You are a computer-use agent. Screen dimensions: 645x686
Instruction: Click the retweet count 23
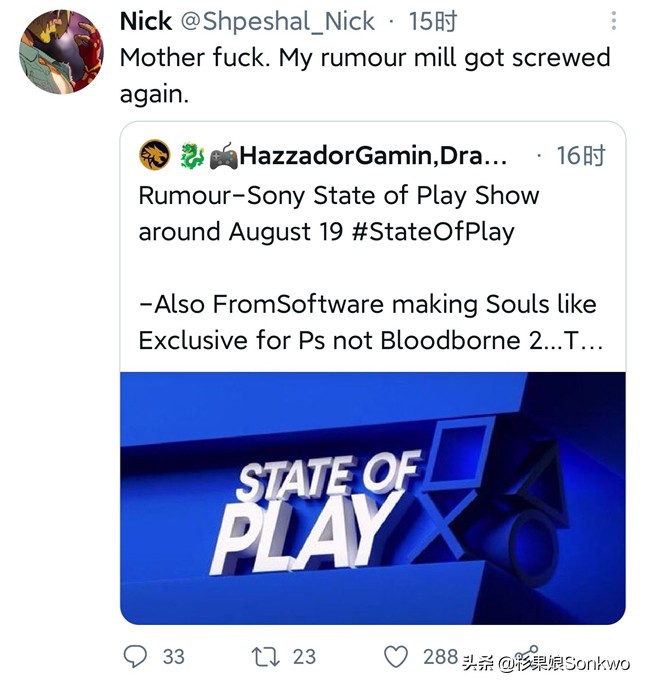(304, 656)
